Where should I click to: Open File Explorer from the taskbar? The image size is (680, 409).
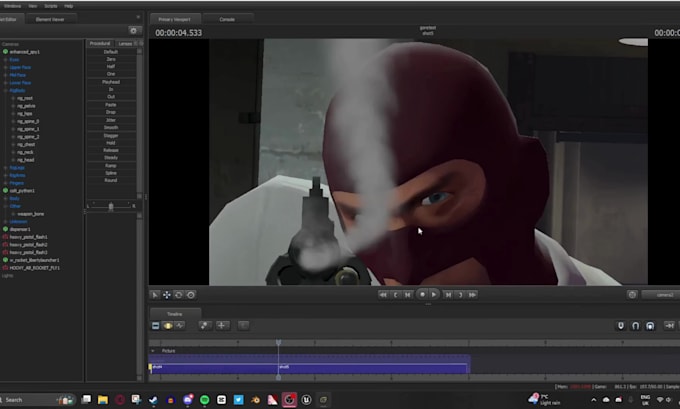tap(102, 400)
